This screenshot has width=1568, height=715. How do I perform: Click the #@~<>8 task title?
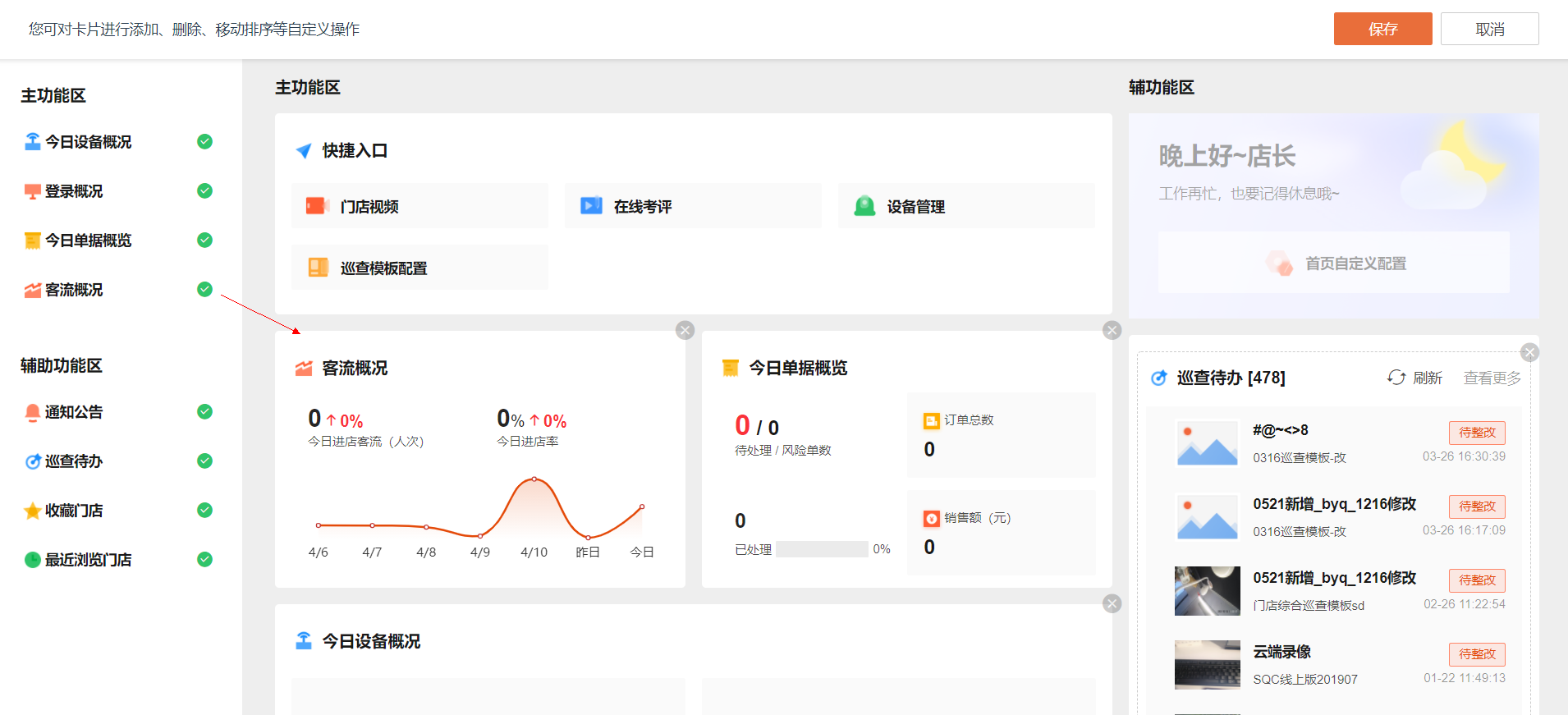(1281, 430)
